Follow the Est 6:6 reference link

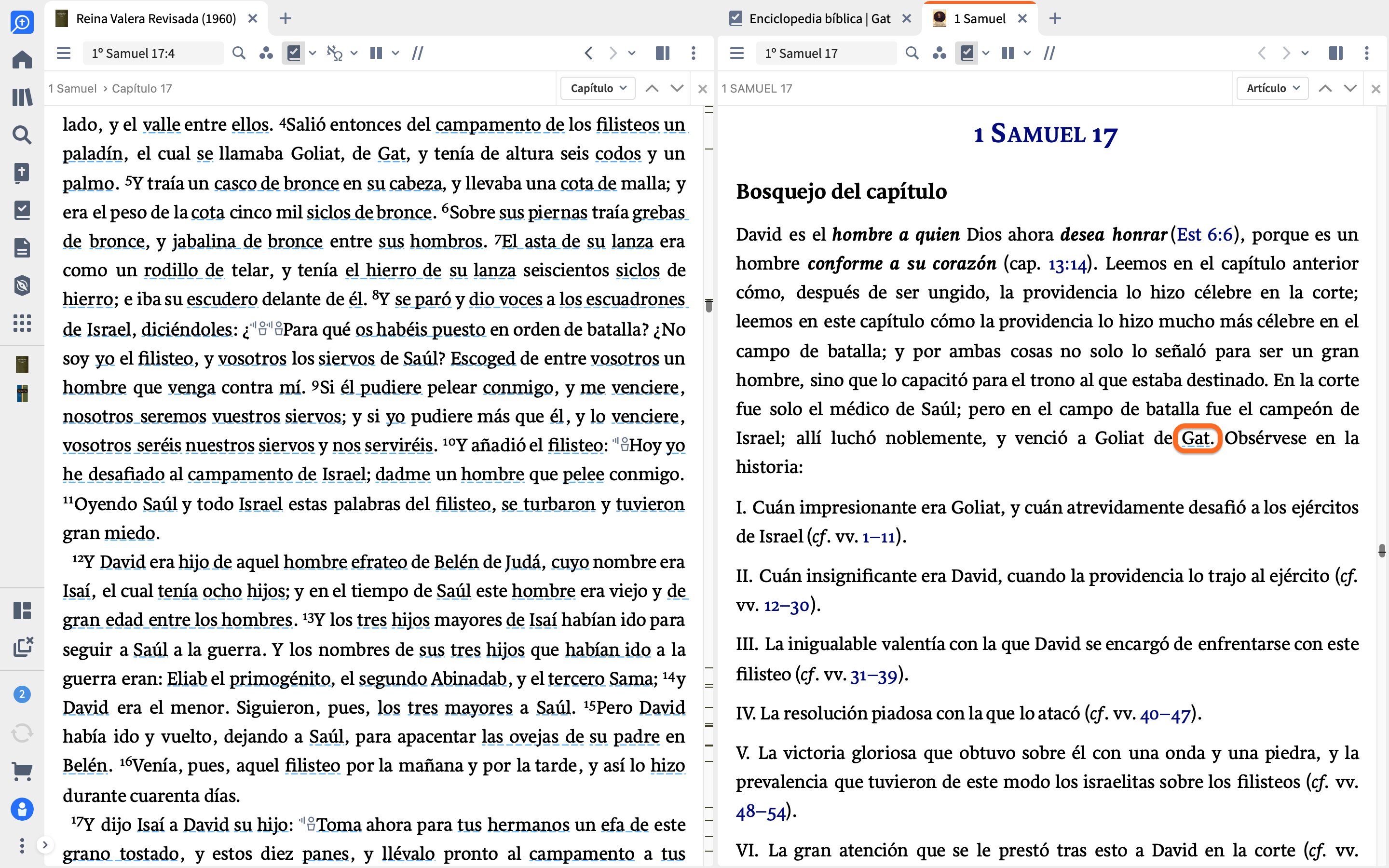[1204, 235]
